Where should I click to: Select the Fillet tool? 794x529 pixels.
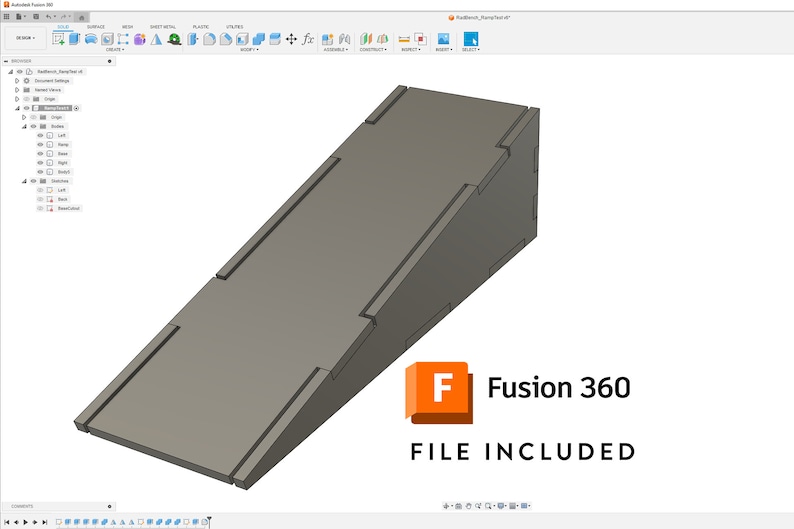pyautogui.click(x=209, y=39)
